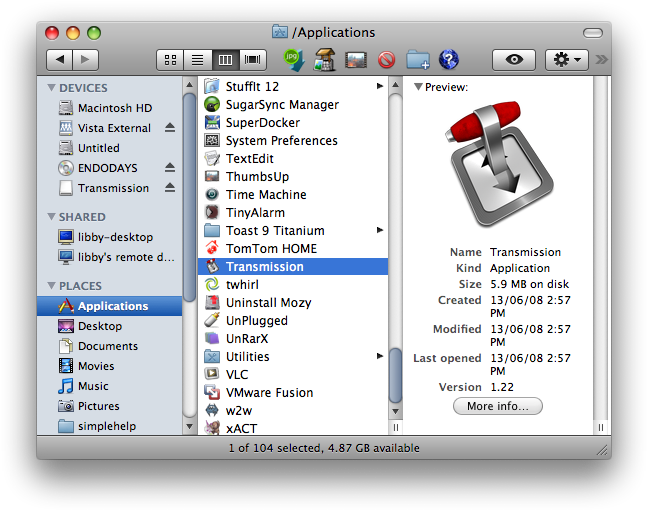Viewport: 647px width, 510px height.
Task: Collapse the SHARED sidebar section
Action: [51, 216]
